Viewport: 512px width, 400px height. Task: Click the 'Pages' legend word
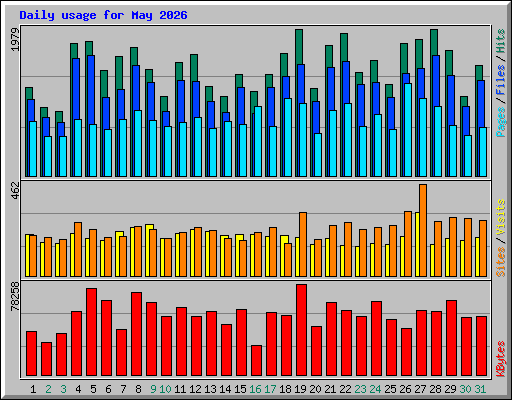(x=501, y=122)
